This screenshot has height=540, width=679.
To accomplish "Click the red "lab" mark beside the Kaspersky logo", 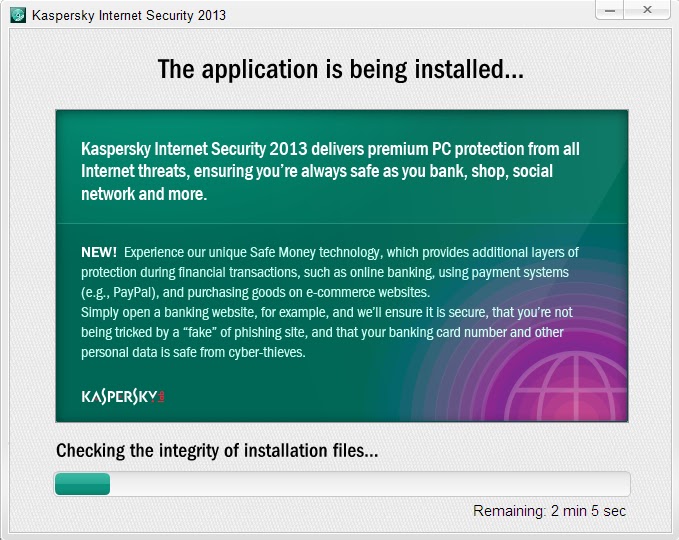I will pos(161,396).
